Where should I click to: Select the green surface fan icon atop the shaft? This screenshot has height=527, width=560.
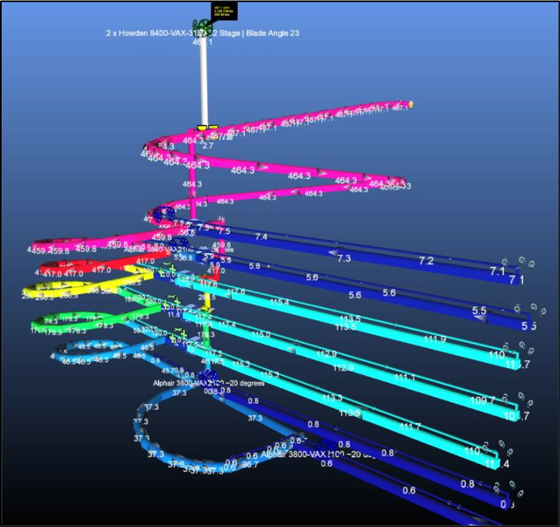tap(202, 26)
